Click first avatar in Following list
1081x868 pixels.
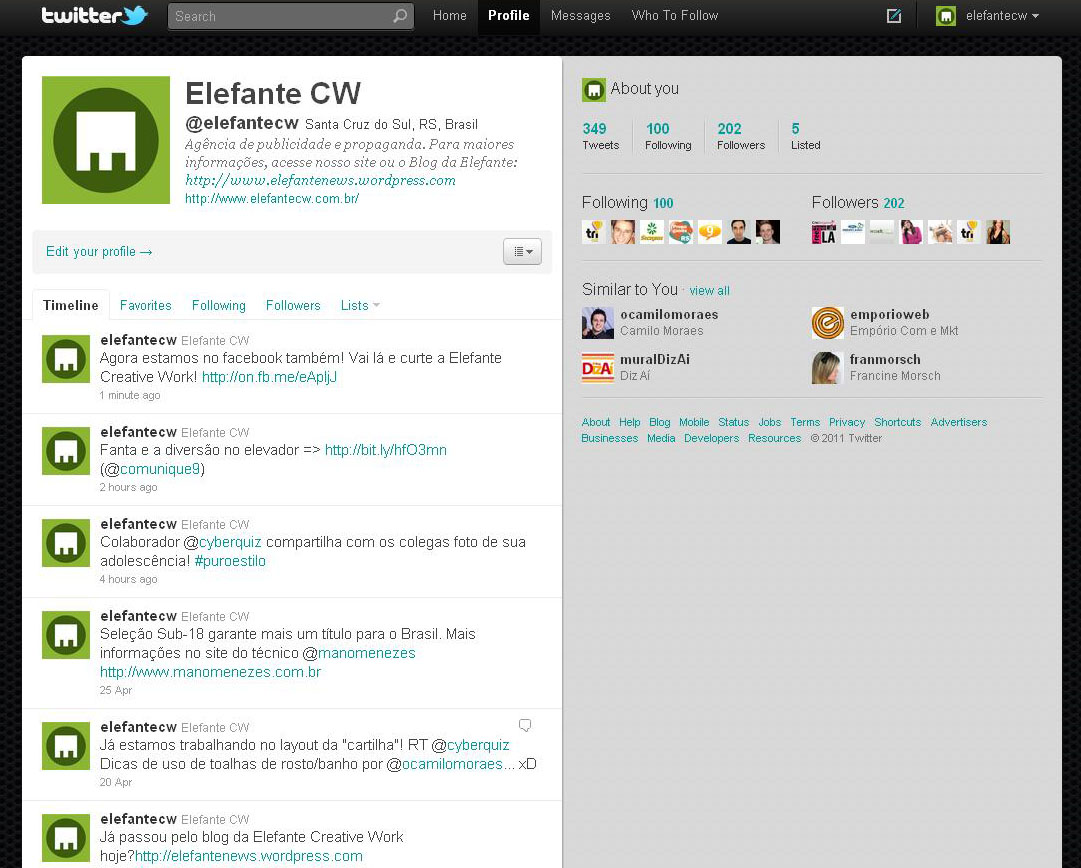594,232
